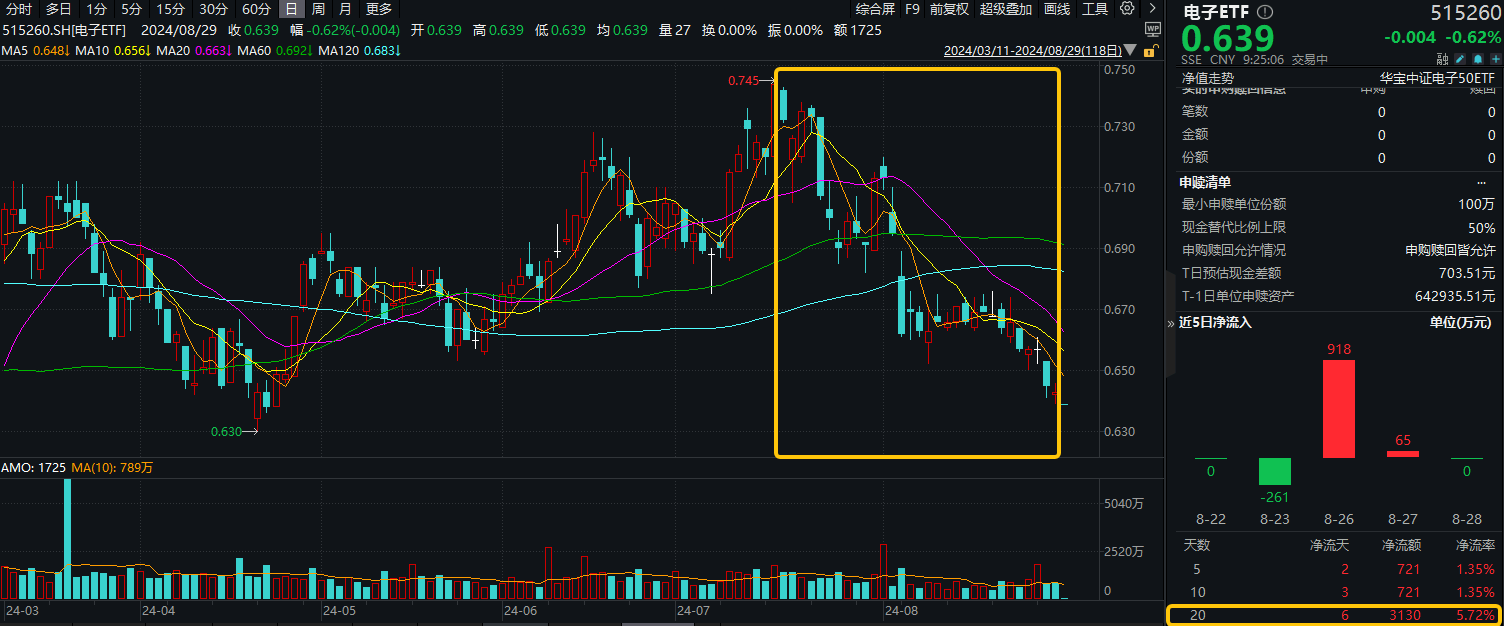Expand the 更多 timeframe options
The width and height of the screenshot is (1504, 626).
379,9
